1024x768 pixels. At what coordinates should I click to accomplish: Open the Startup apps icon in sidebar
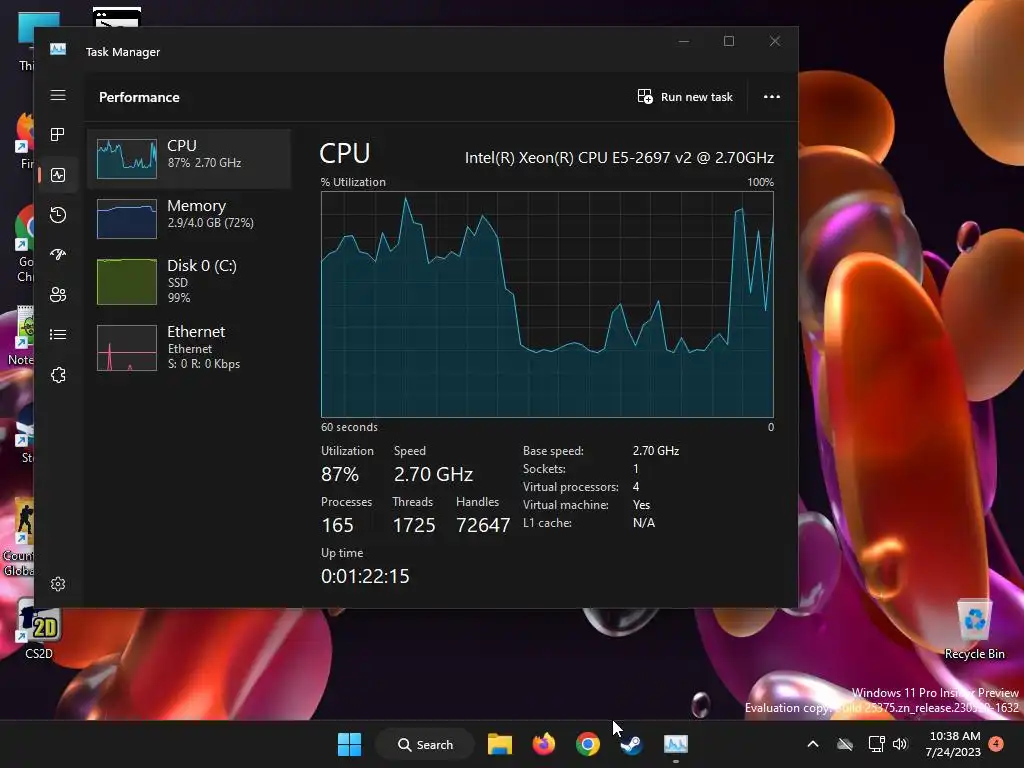tap(58, 255)
